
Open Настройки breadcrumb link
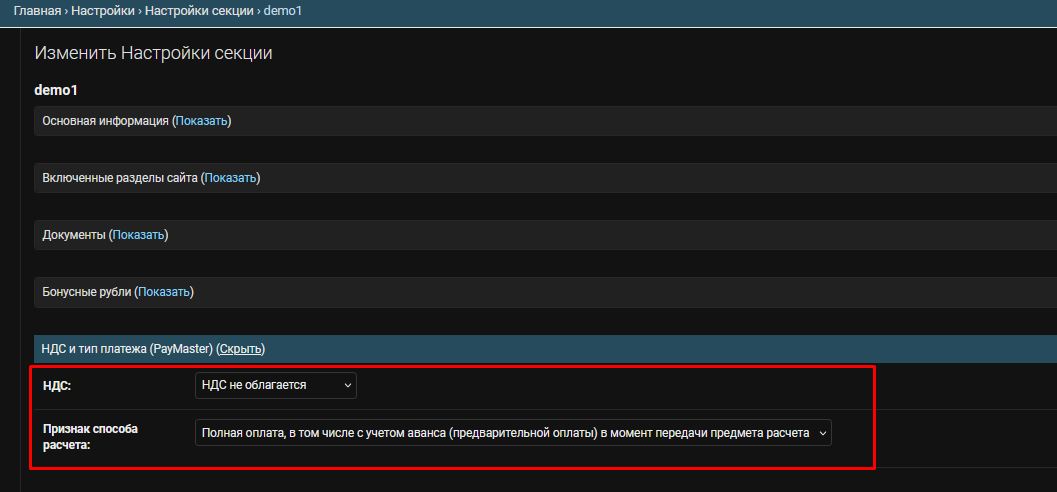[101, 11]
